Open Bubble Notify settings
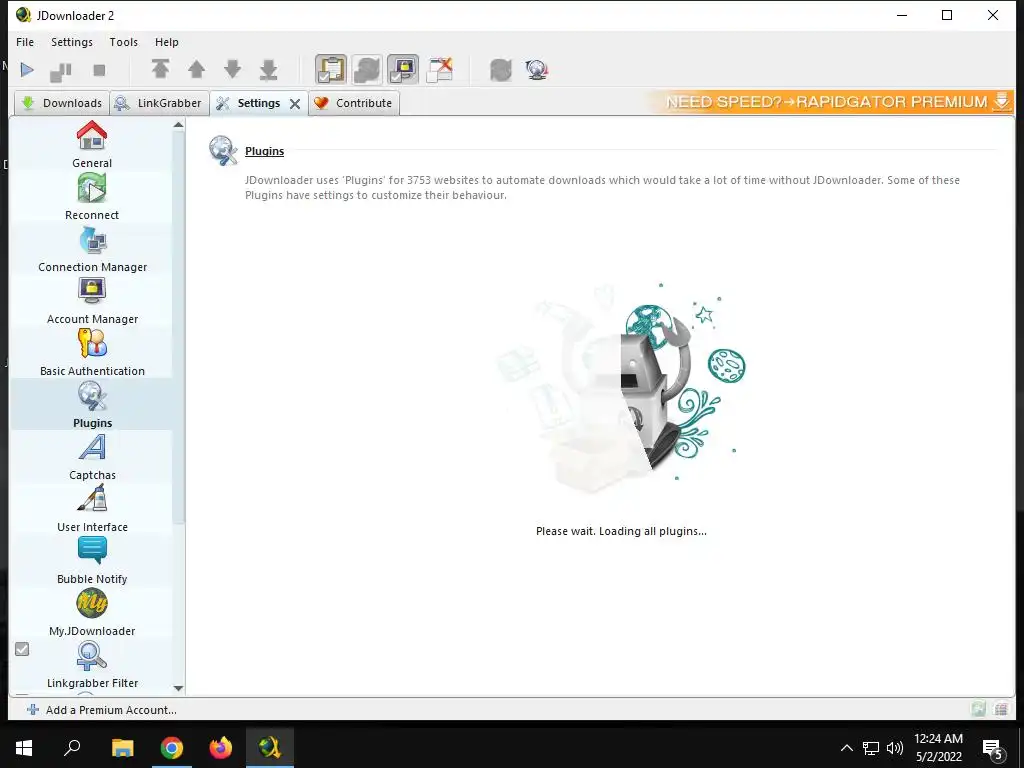Image resolution: width=1024 pixels, height=768 pixels. coord(91,560)
